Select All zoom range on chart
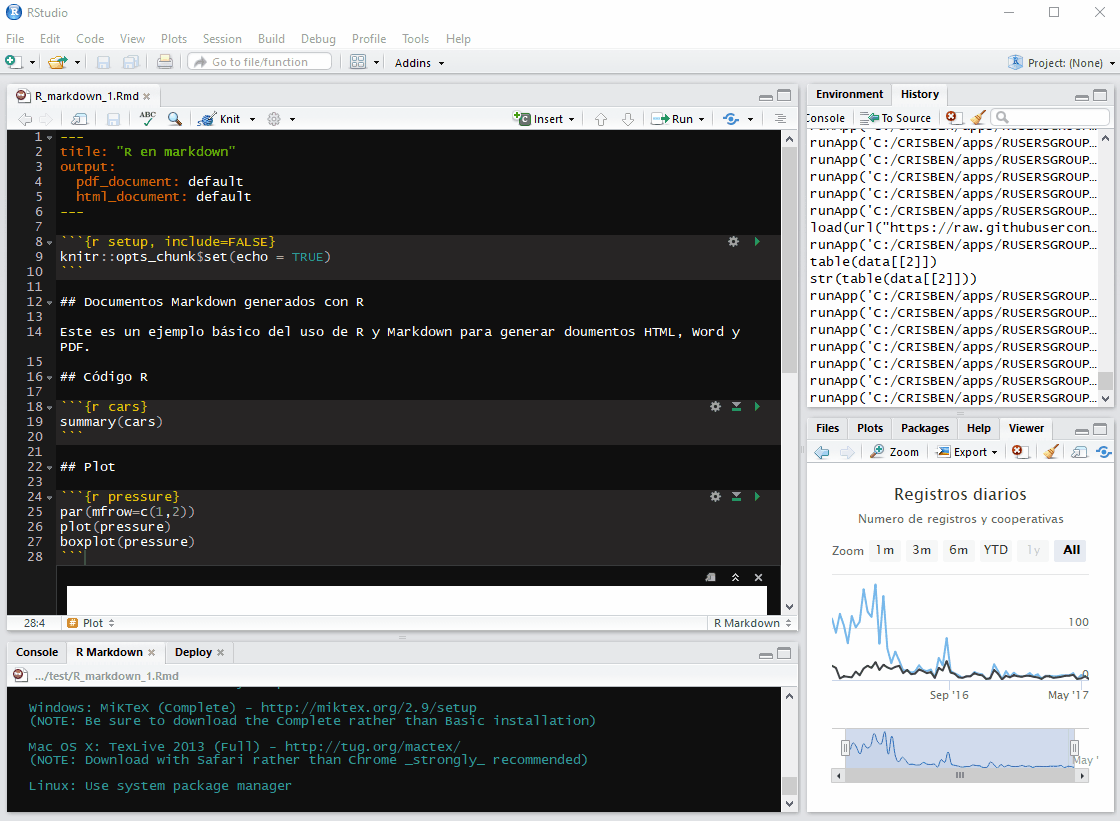This screenshot has width=1120, height=821. click(1071, 550)
